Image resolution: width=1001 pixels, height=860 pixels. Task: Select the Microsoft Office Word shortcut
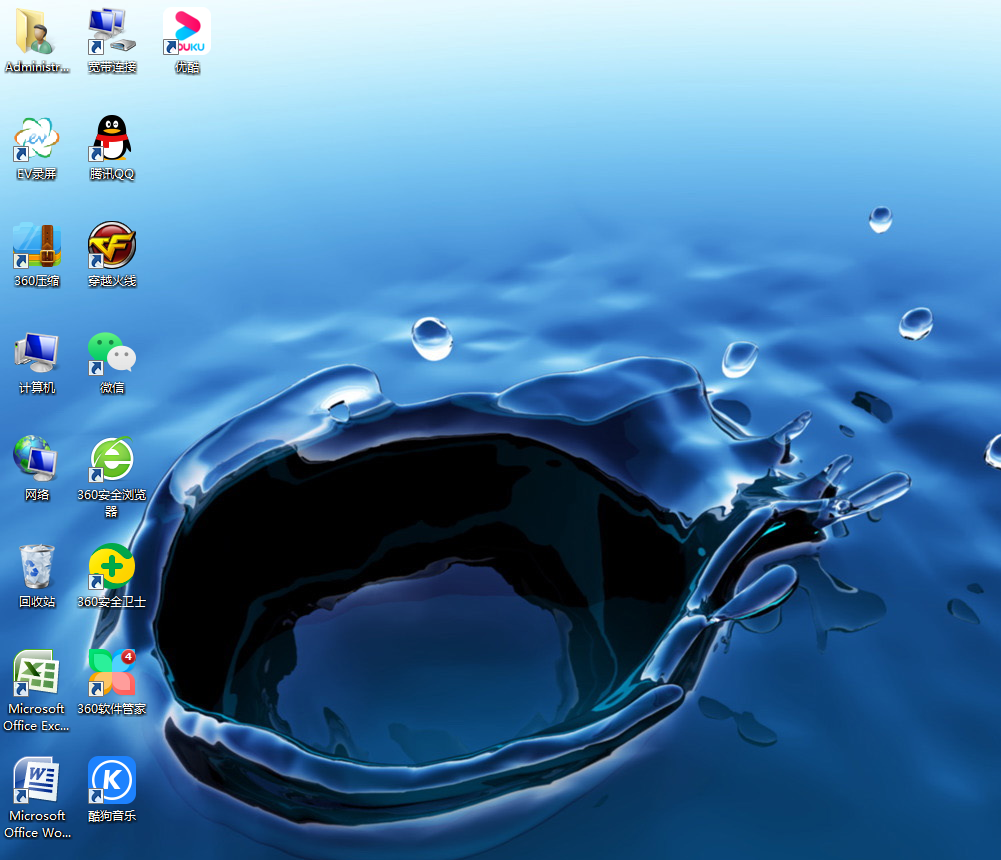[37, 781]
